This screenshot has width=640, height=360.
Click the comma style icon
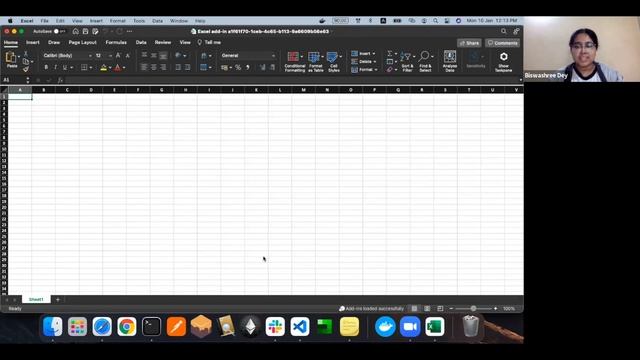click(248, 67)
